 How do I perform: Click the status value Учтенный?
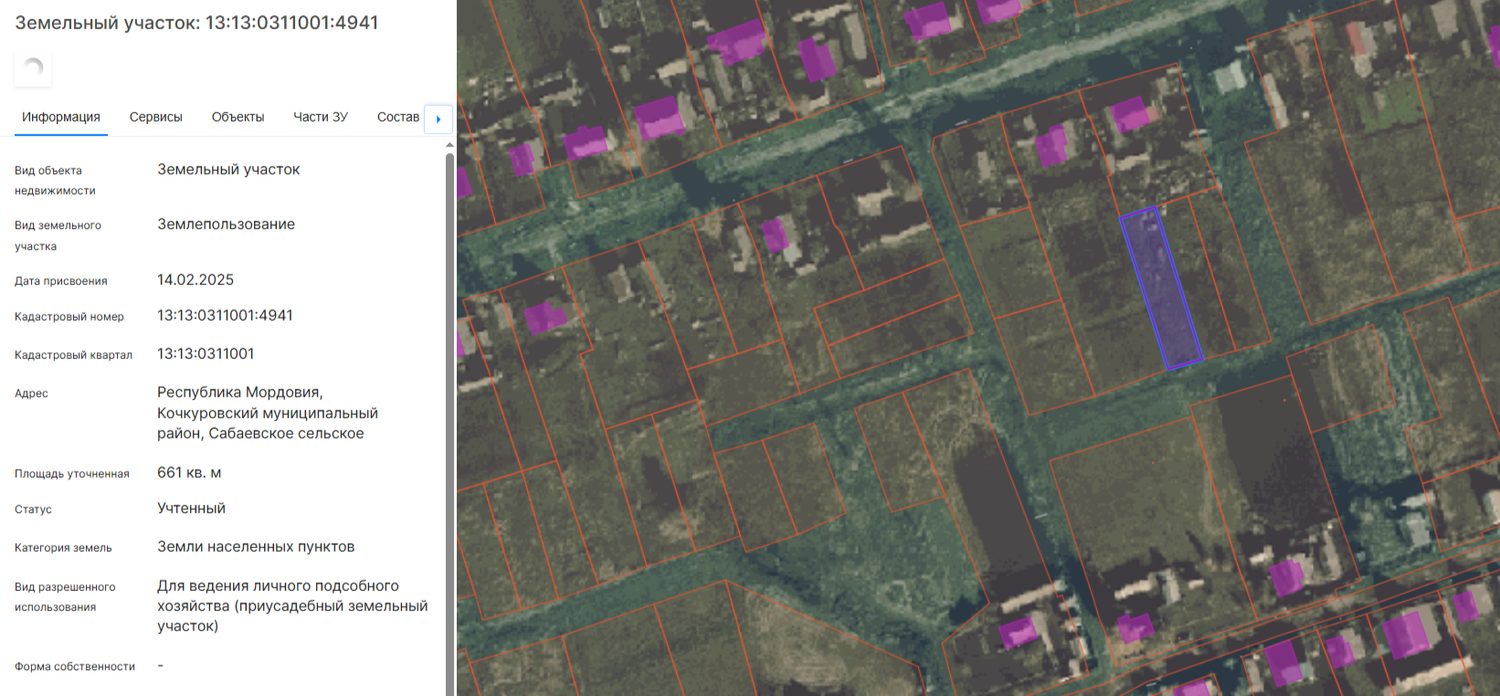(x=191, y=508)
